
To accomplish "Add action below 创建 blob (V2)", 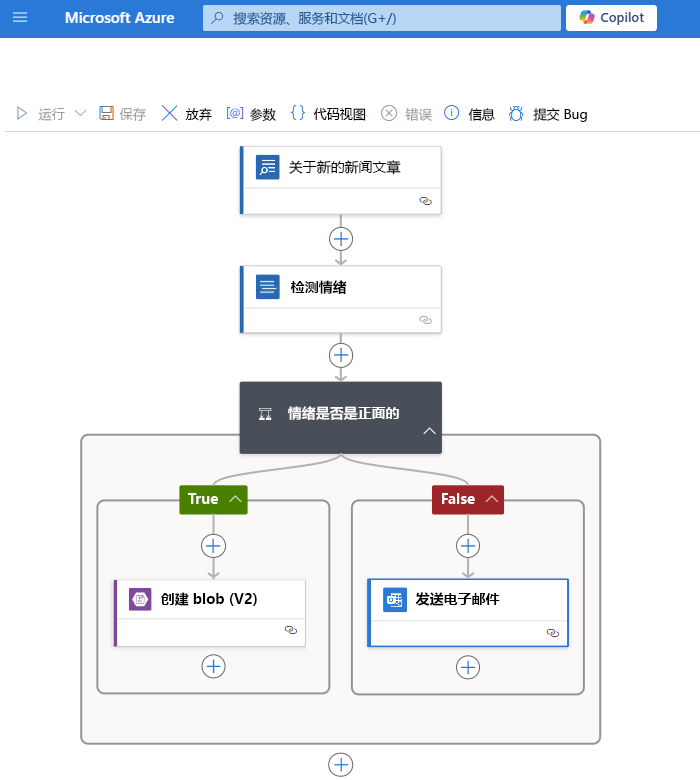I will pyautogui.click(x=213, y=666).
